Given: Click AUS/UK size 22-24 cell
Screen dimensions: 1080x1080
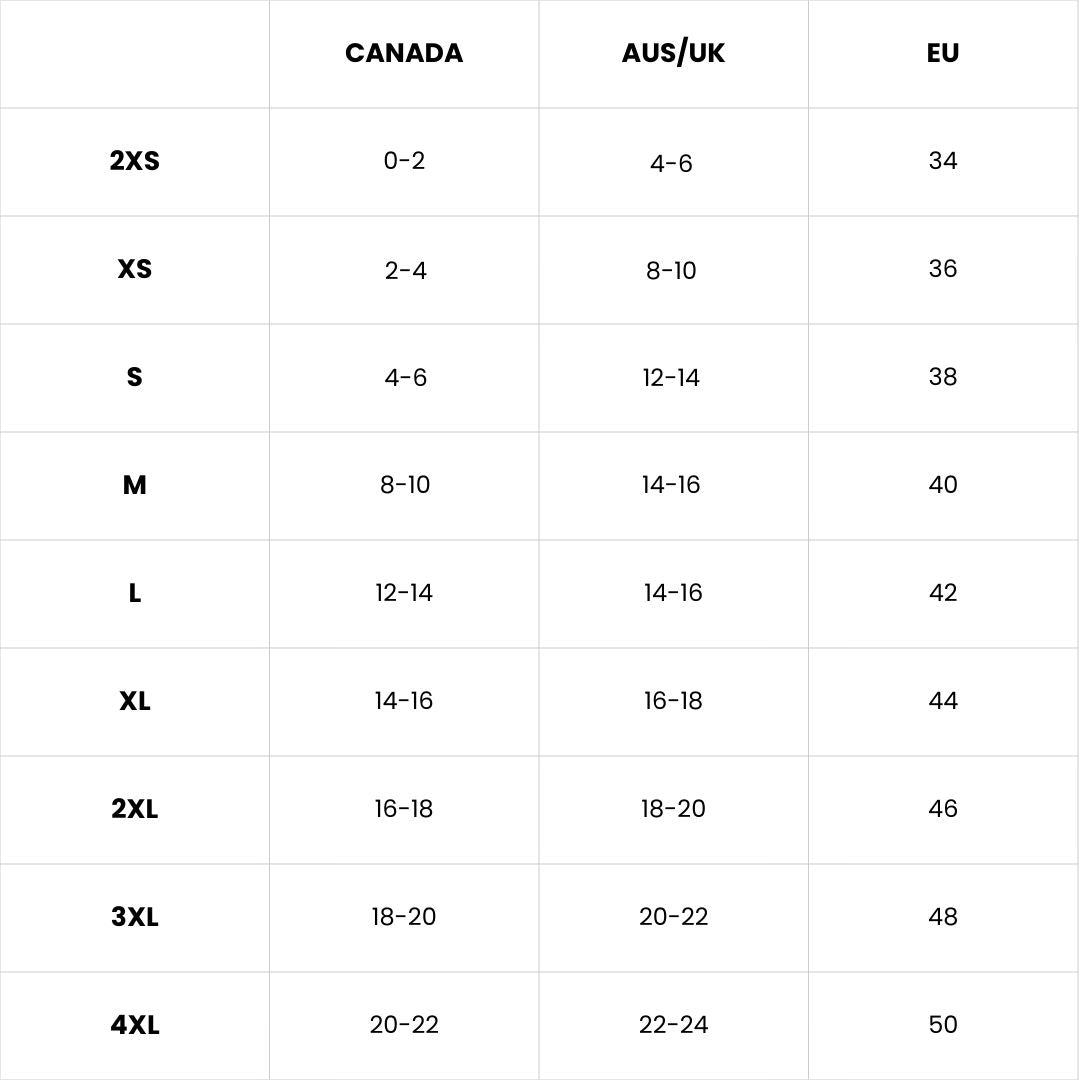Looking at the screenshot, I should coord(673,1025).
